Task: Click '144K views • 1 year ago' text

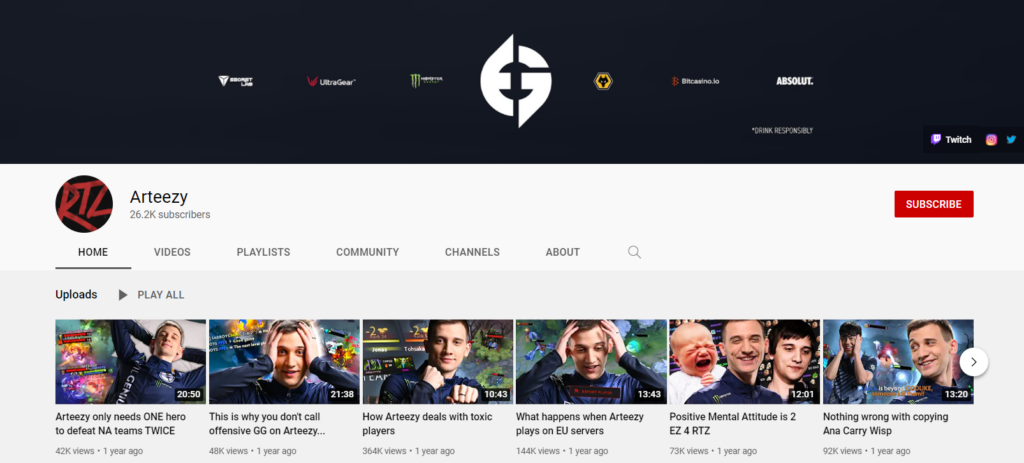Action: click(x=562, y=451)
